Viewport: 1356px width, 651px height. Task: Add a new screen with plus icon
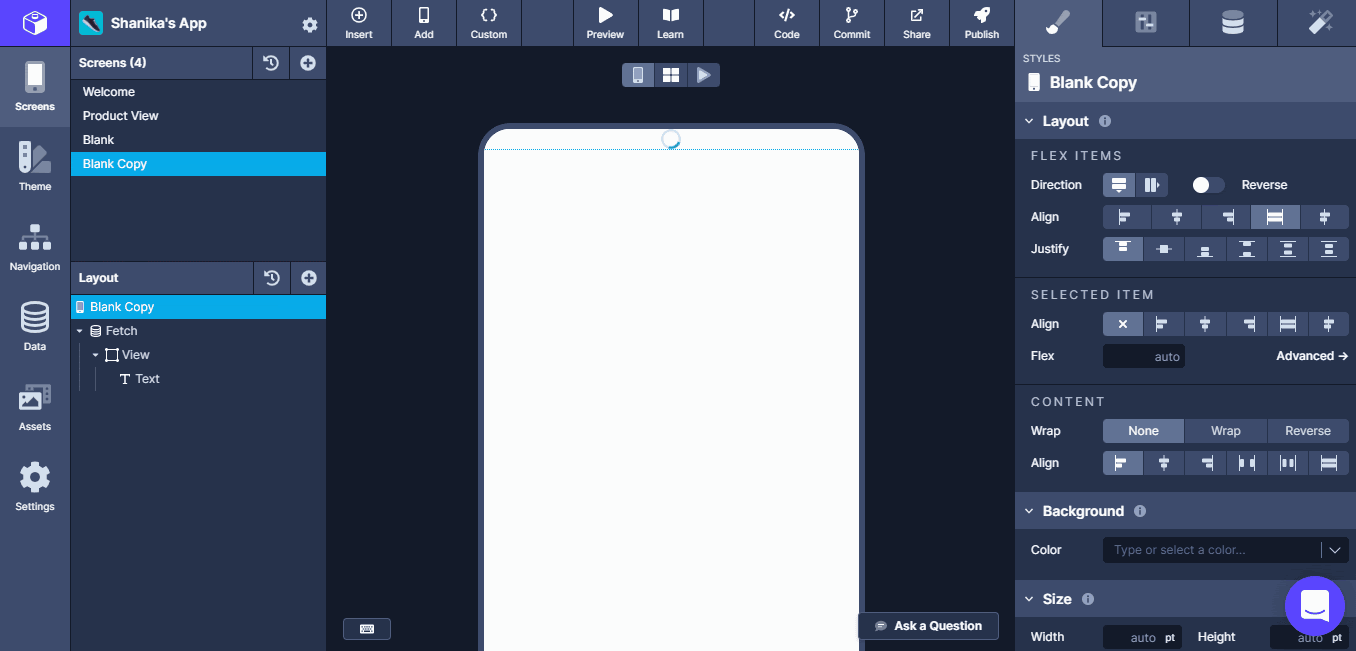(x=308, y=63)
